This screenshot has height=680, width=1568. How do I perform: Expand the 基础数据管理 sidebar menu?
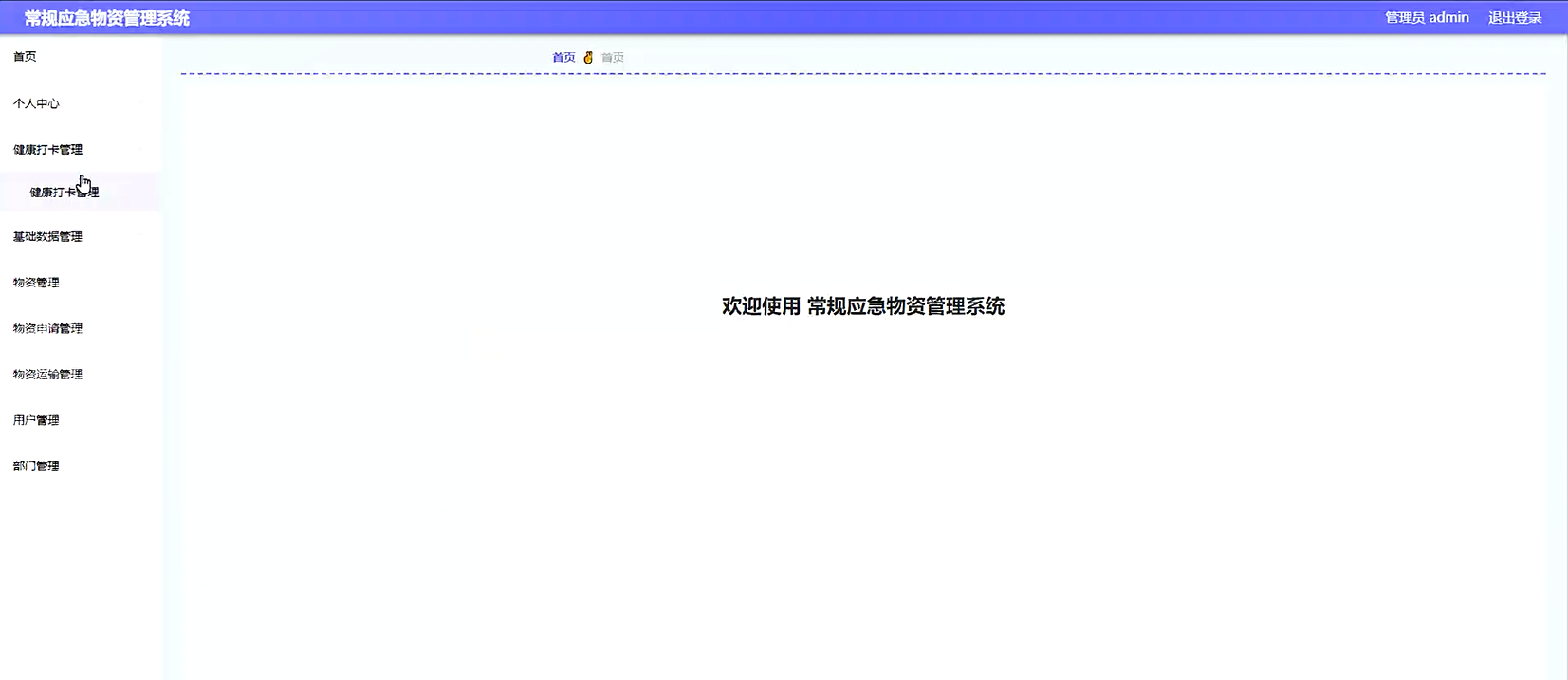tap(47, 237)
